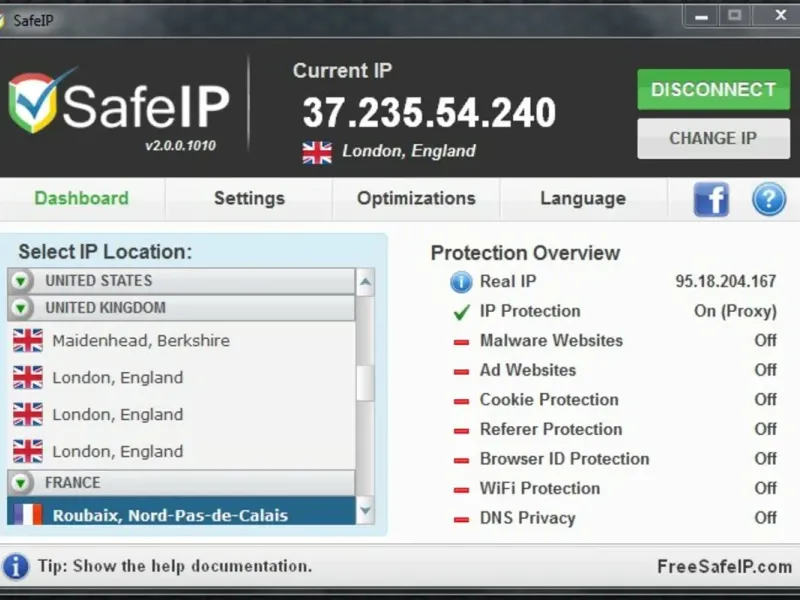The image size is (800, 600).
Task: Click the location list scroll down arrow
Action: pyautogui.click(x=365, y=510)
